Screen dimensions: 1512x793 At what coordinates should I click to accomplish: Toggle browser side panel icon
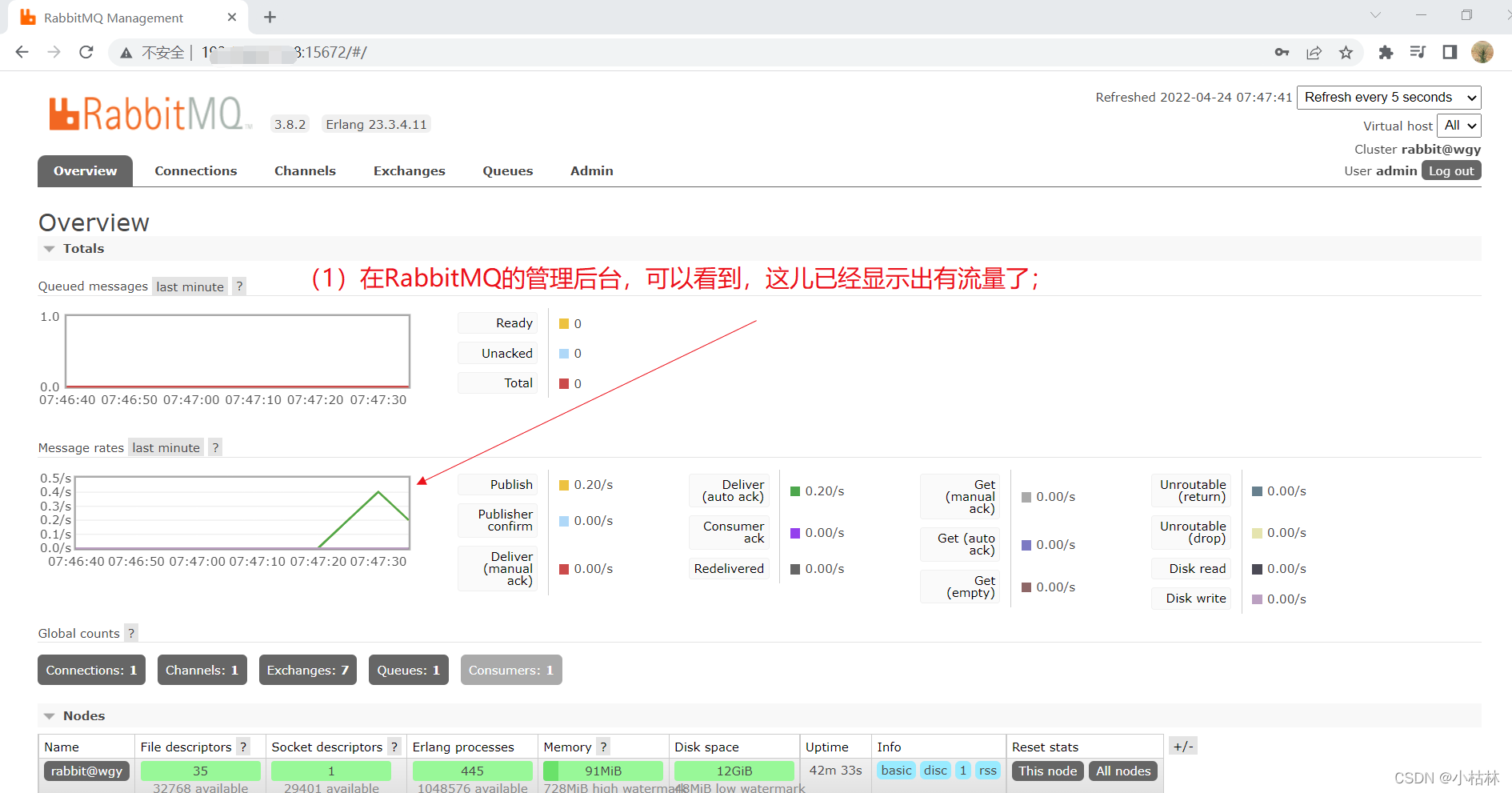coord(1450,52)
